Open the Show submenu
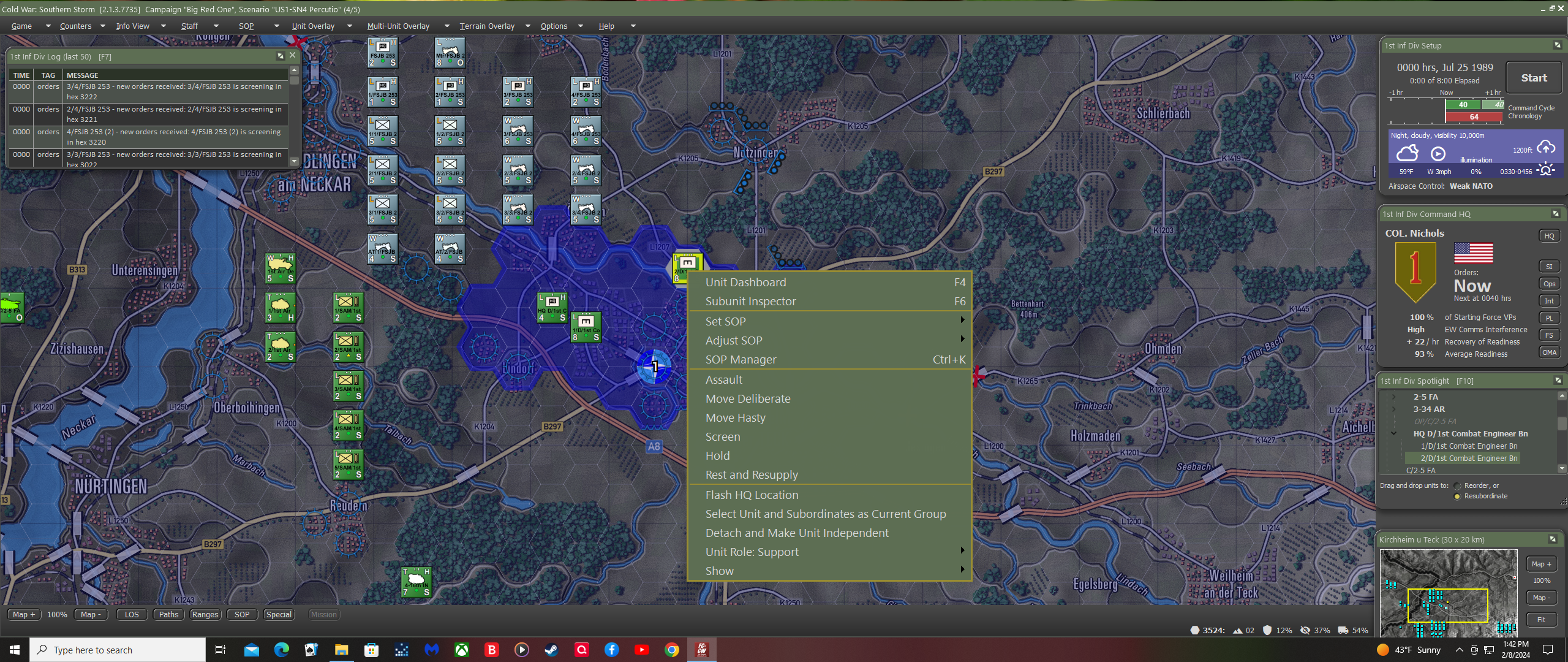This screenshot has width=1568, height=662. click(x=830, y=571)
